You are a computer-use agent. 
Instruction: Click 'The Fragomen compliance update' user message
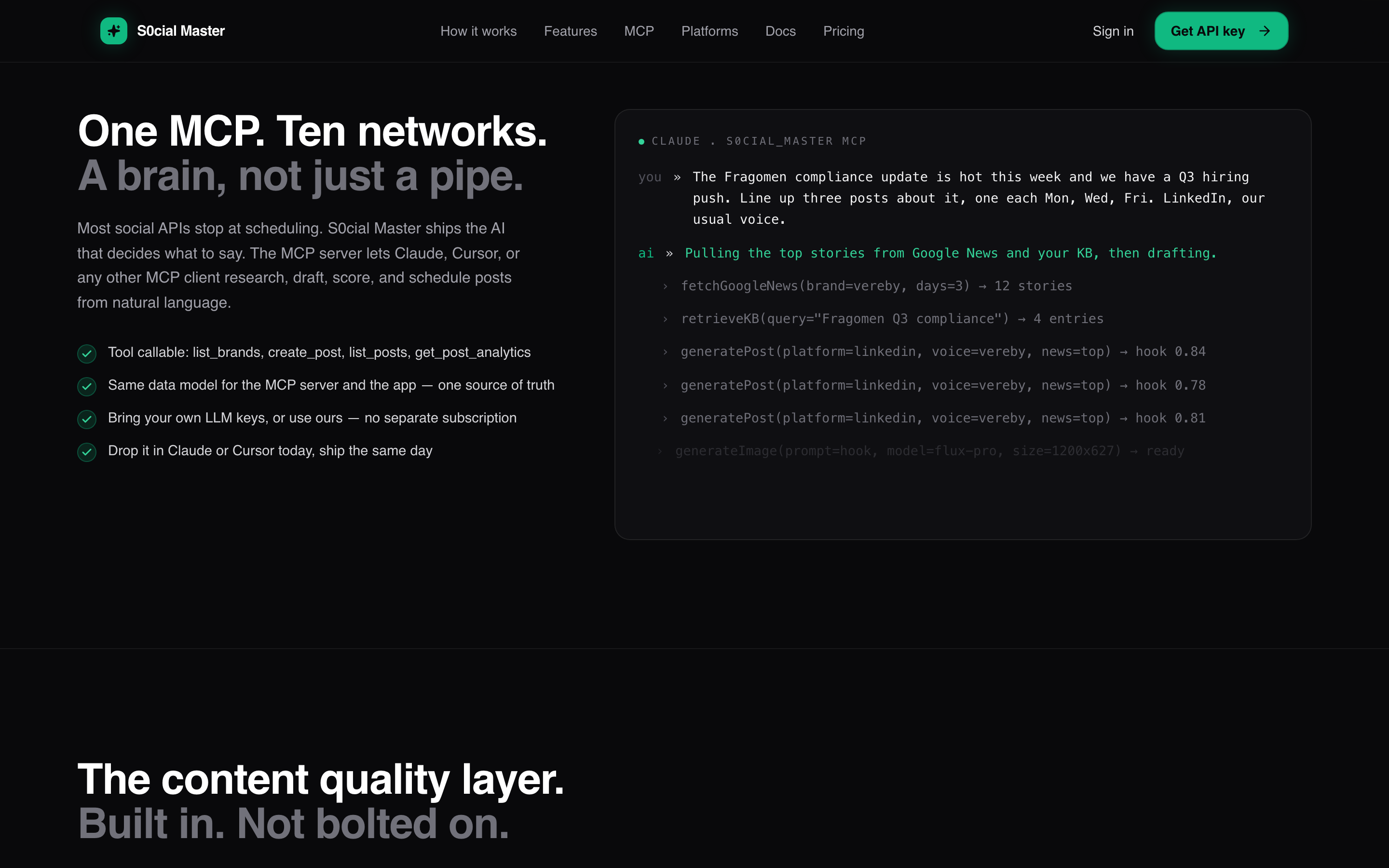[x=979, y=198]
